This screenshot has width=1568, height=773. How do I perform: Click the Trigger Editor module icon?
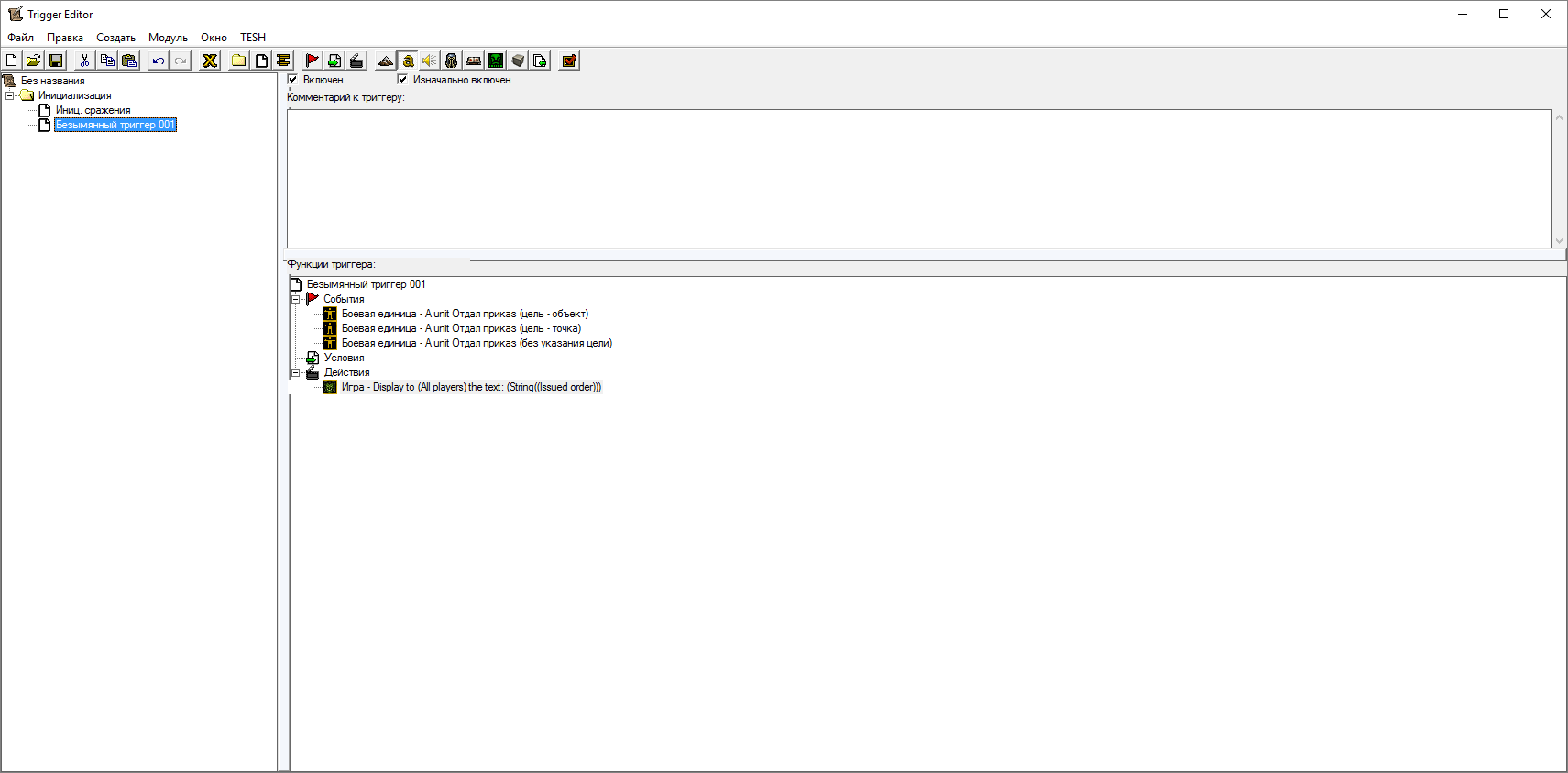coord(408,61)
